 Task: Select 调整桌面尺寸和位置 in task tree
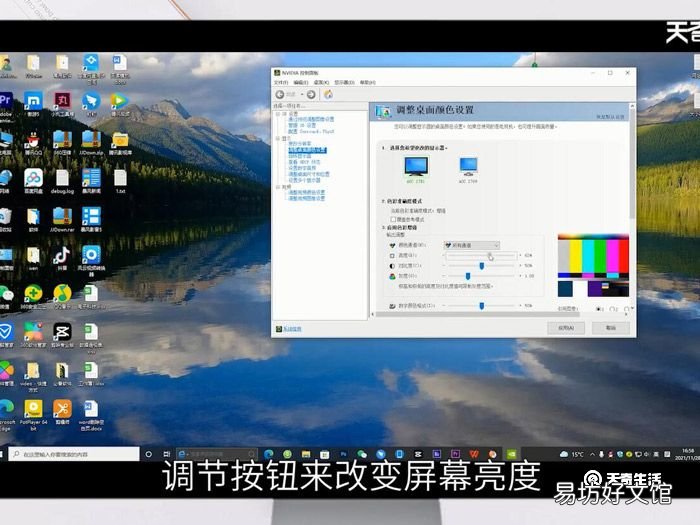(308, 174)
